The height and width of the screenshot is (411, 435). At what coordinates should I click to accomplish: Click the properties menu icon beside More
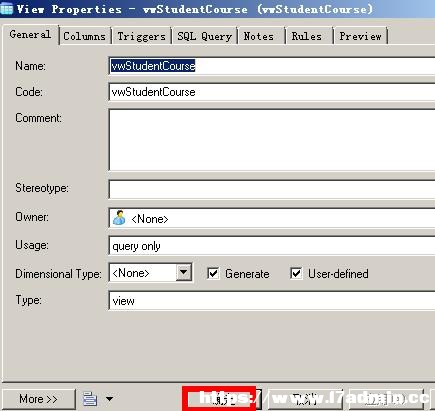(90, 399)
